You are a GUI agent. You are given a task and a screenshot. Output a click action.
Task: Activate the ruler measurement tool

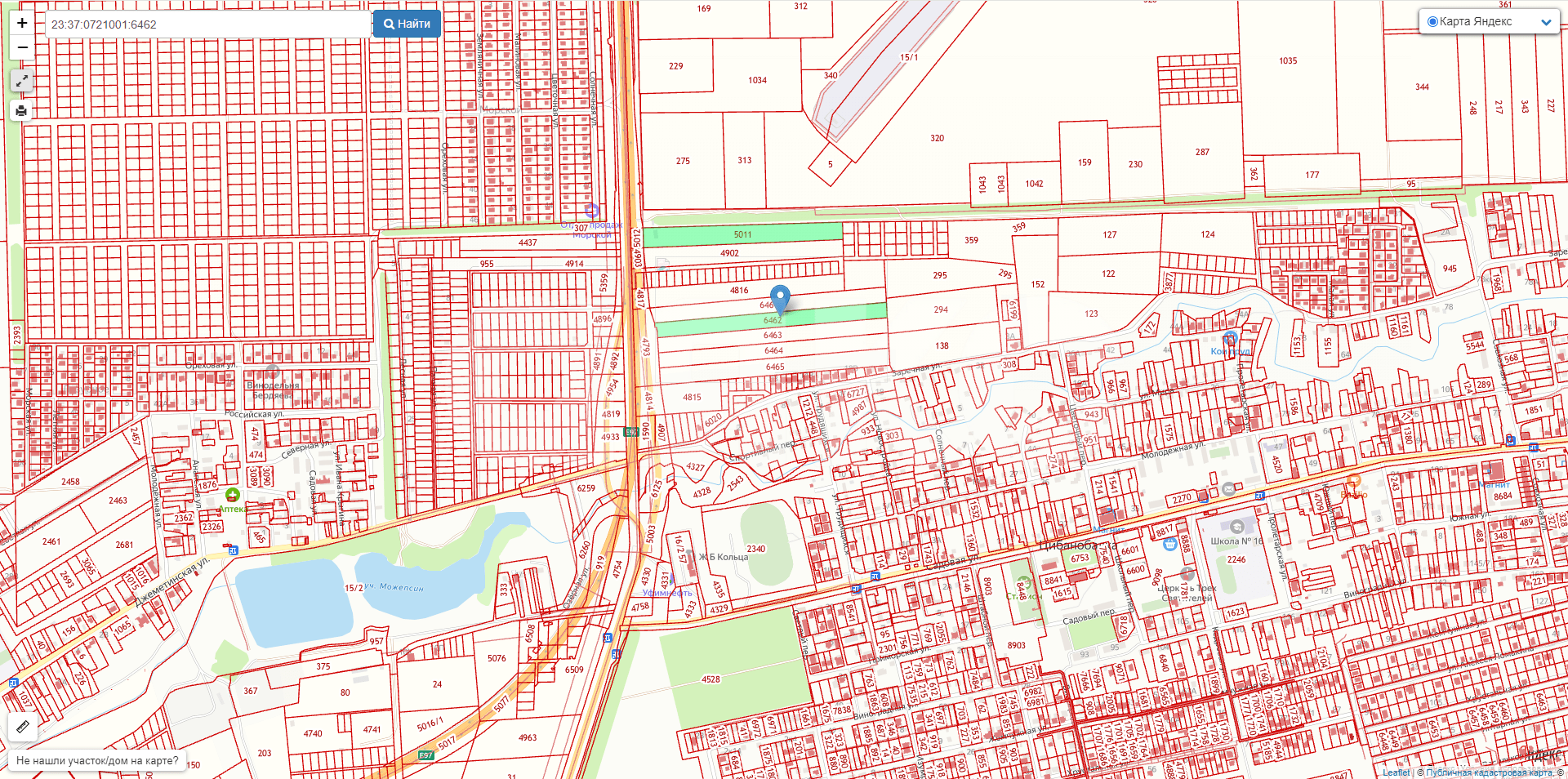(x=22, y=726)
